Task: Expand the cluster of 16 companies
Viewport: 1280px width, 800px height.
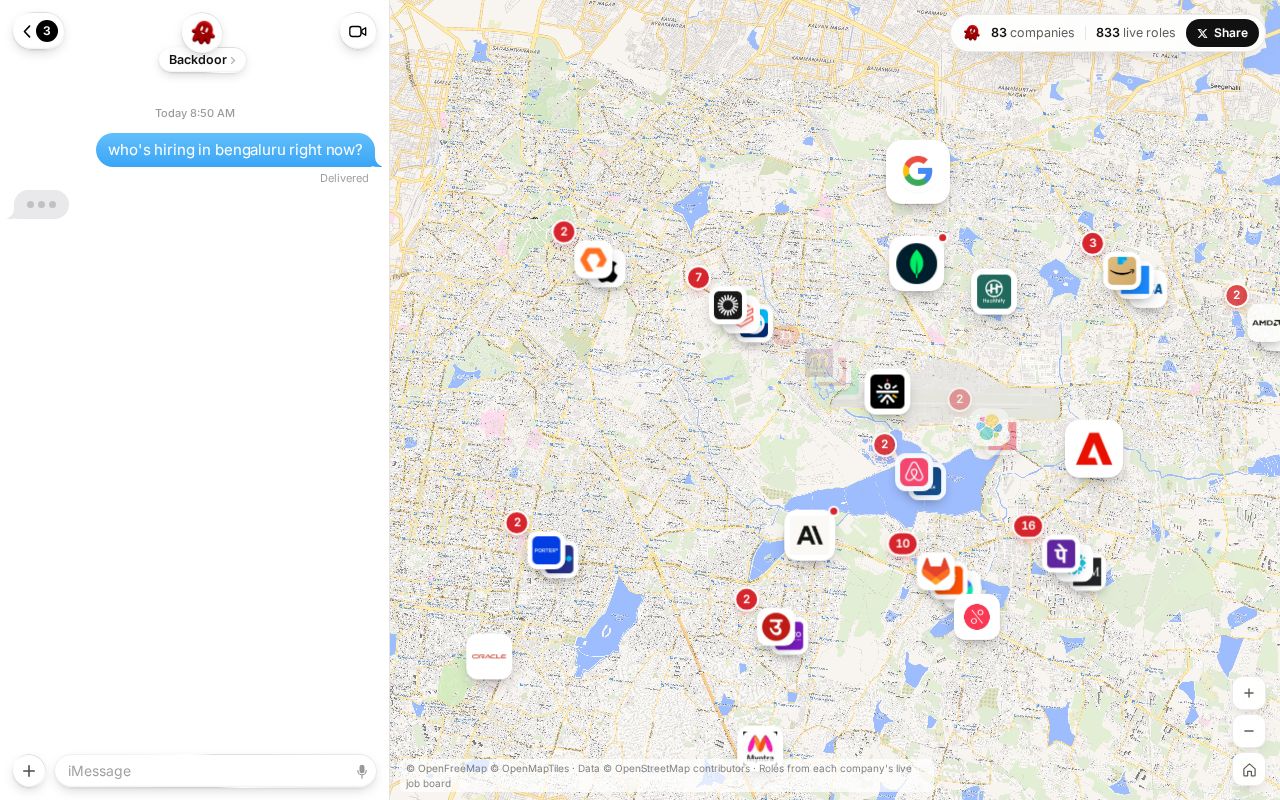Action: [1027, 526]
